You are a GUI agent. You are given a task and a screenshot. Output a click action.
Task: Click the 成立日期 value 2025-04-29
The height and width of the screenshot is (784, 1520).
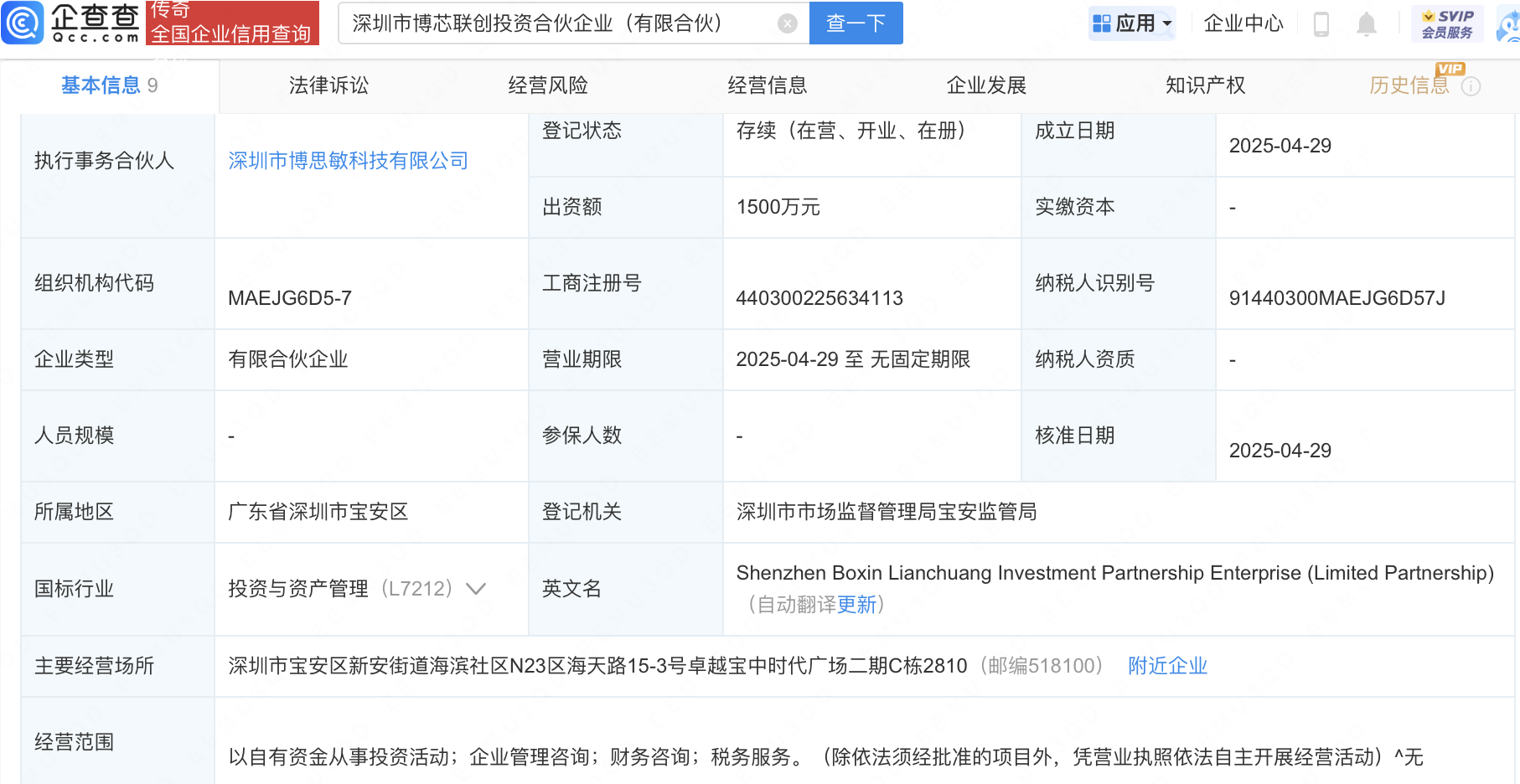coord(1280,146)
